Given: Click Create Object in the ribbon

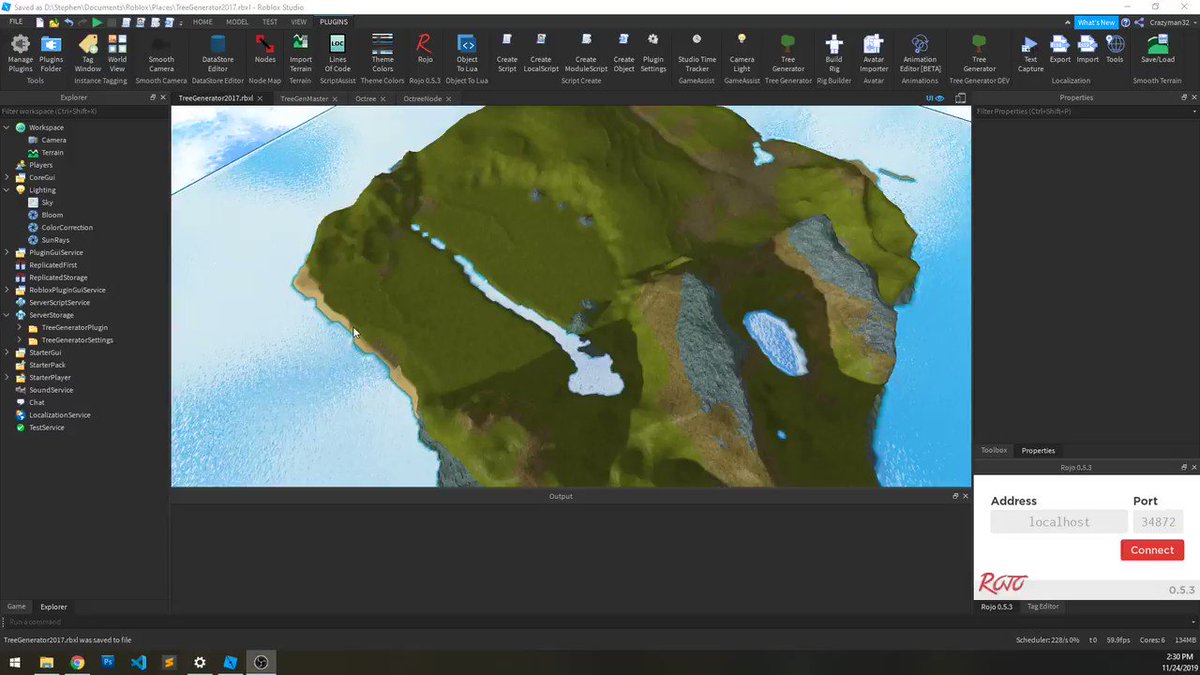Looking at the screenshot, I should coord(624,52).
